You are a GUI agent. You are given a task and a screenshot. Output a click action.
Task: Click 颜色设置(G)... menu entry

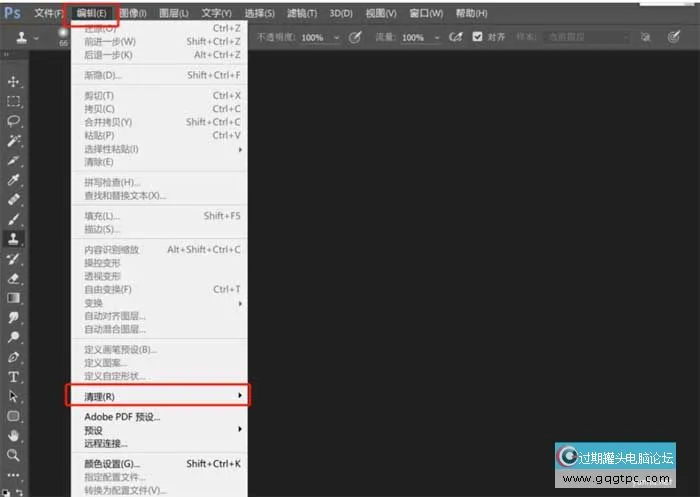pos(112,464)
